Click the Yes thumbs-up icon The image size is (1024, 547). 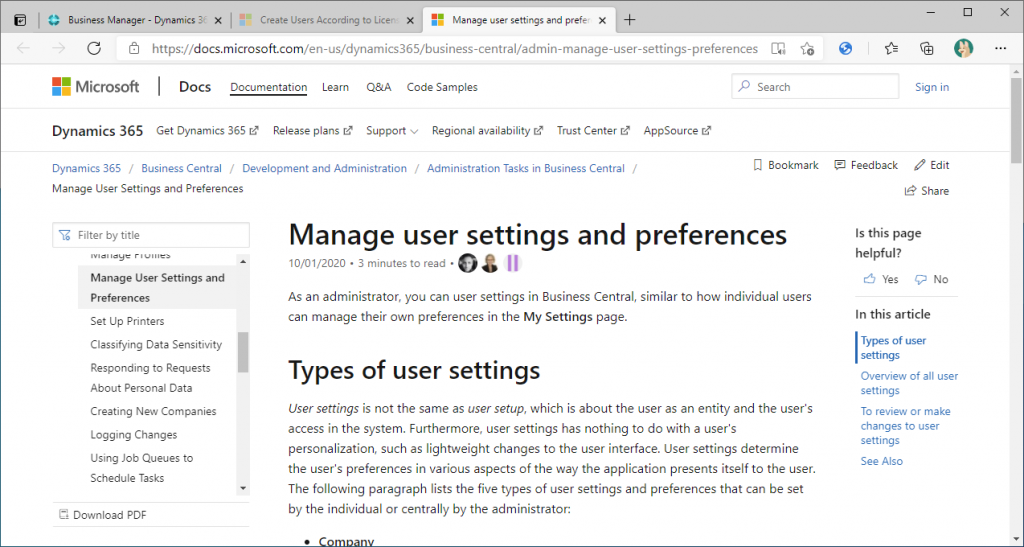coord(869,279)
